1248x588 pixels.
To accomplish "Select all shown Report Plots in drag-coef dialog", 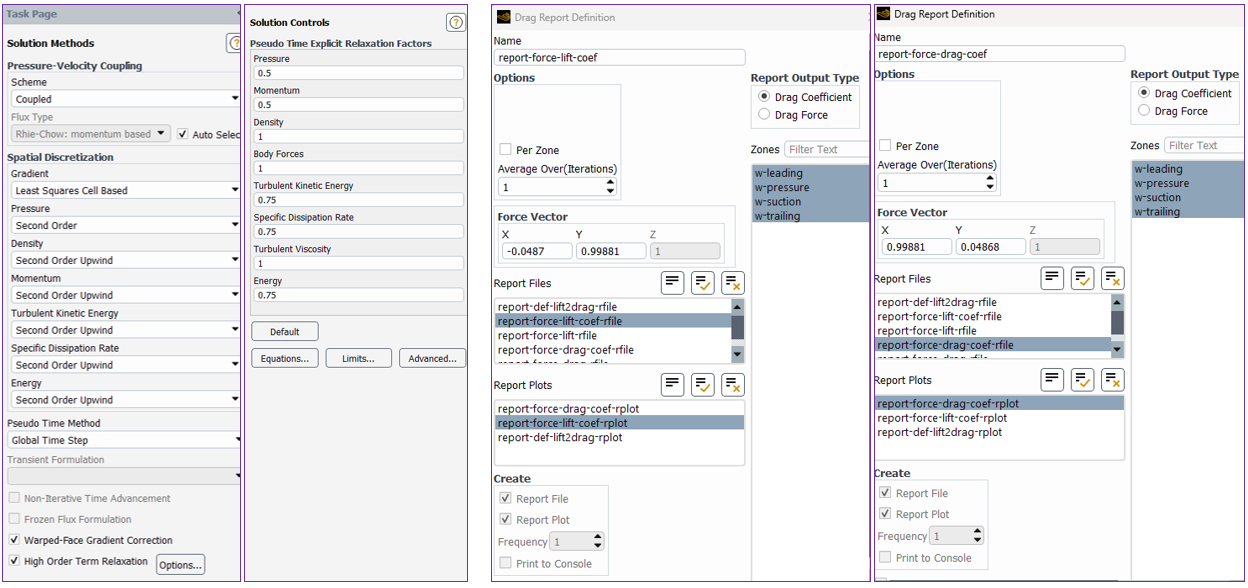I will coord(1082,380).
